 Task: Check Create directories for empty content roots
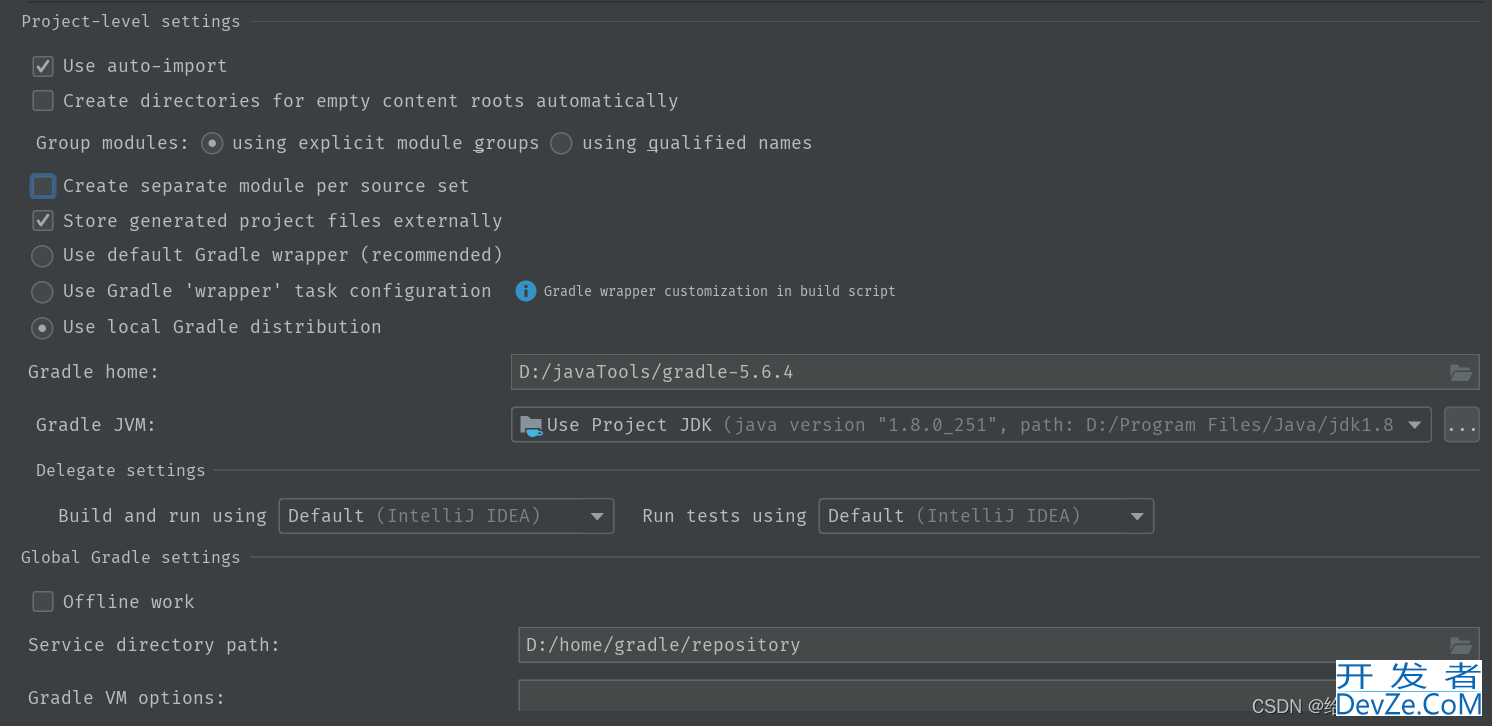(x=43, y=101)
